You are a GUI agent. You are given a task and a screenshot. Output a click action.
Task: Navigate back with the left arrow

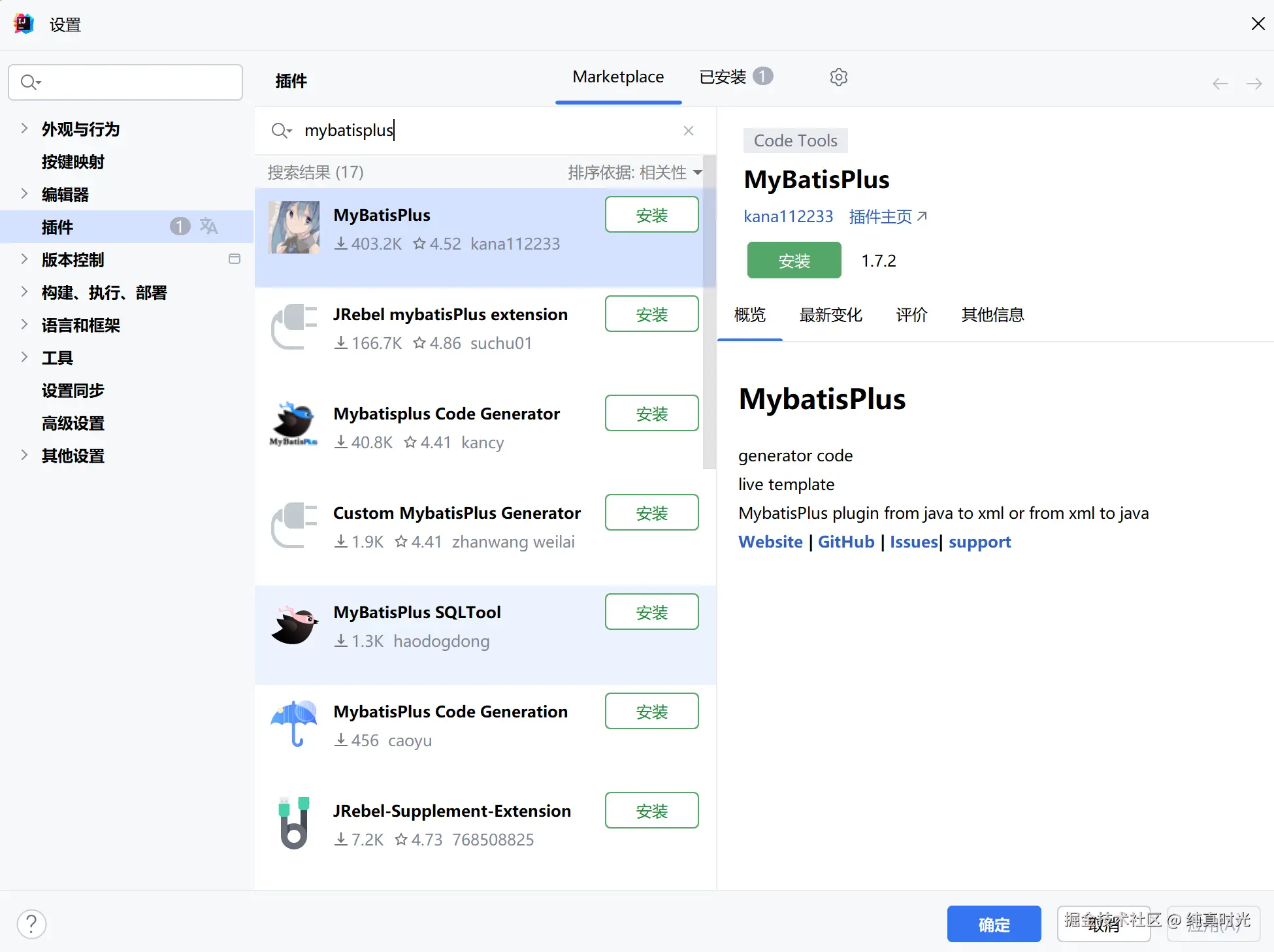pos(1220,84)
